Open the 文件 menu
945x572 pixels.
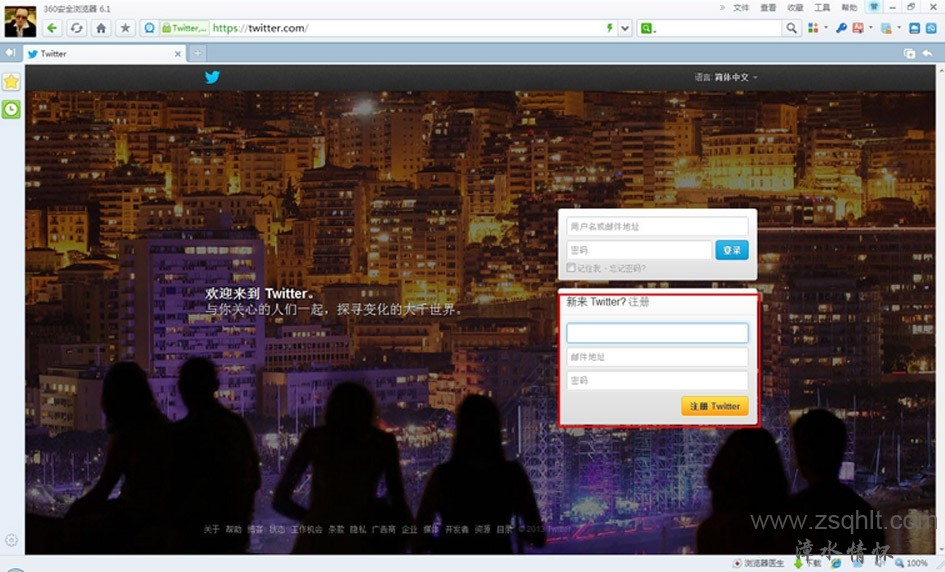741,8
